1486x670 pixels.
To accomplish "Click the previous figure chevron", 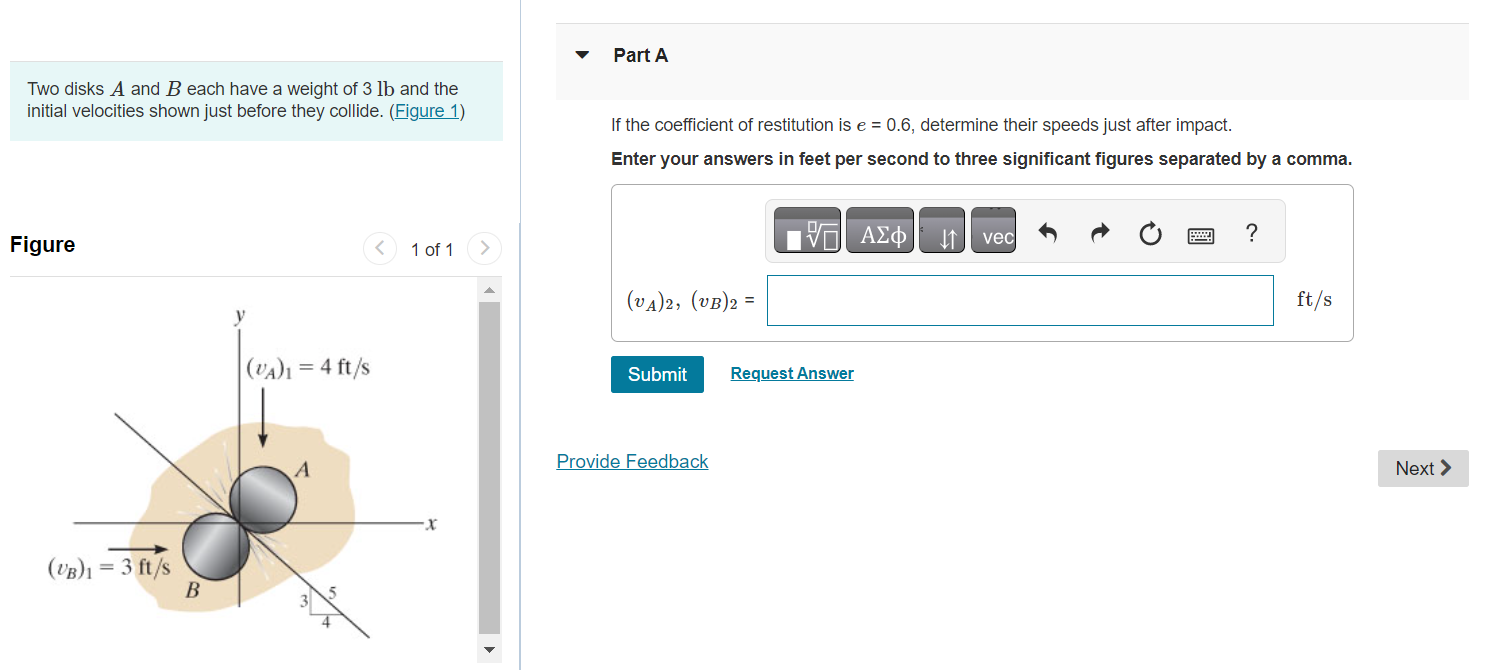I will pyautogui.click(x=379, y=248).
